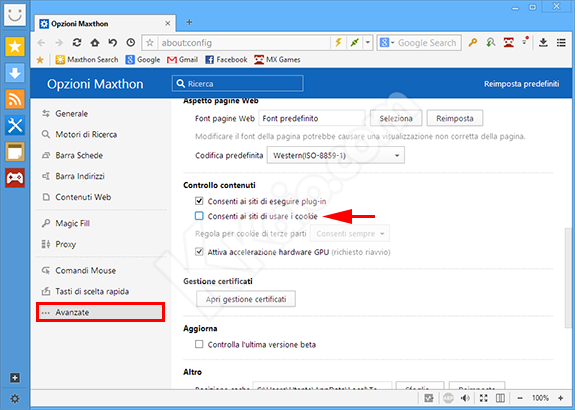Image resolution: width=575 pixels, height=410 pixels.
Task: Check Consenti ai siti di usare i cookie
Action: [x=199, y=216]
